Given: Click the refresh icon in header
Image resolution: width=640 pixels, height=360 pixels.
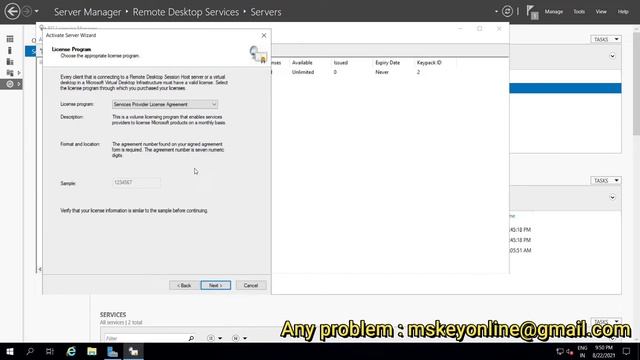Looking at the screenshot, I should pos(507,11).
